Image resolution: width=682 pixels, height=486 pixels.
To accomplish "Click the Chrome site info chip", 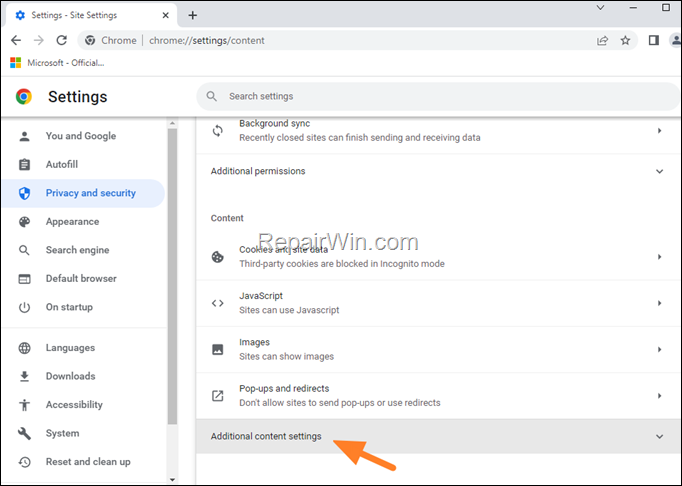I will point(110,40).
